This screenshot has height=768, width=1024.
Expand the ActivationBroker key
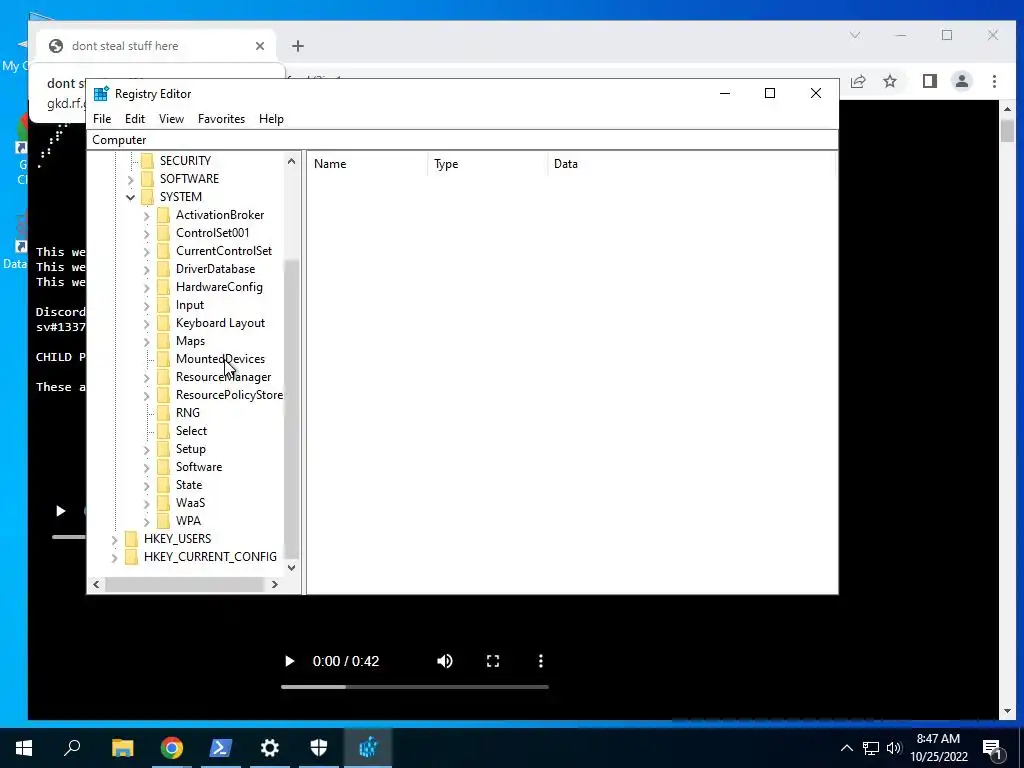point(146,215)
